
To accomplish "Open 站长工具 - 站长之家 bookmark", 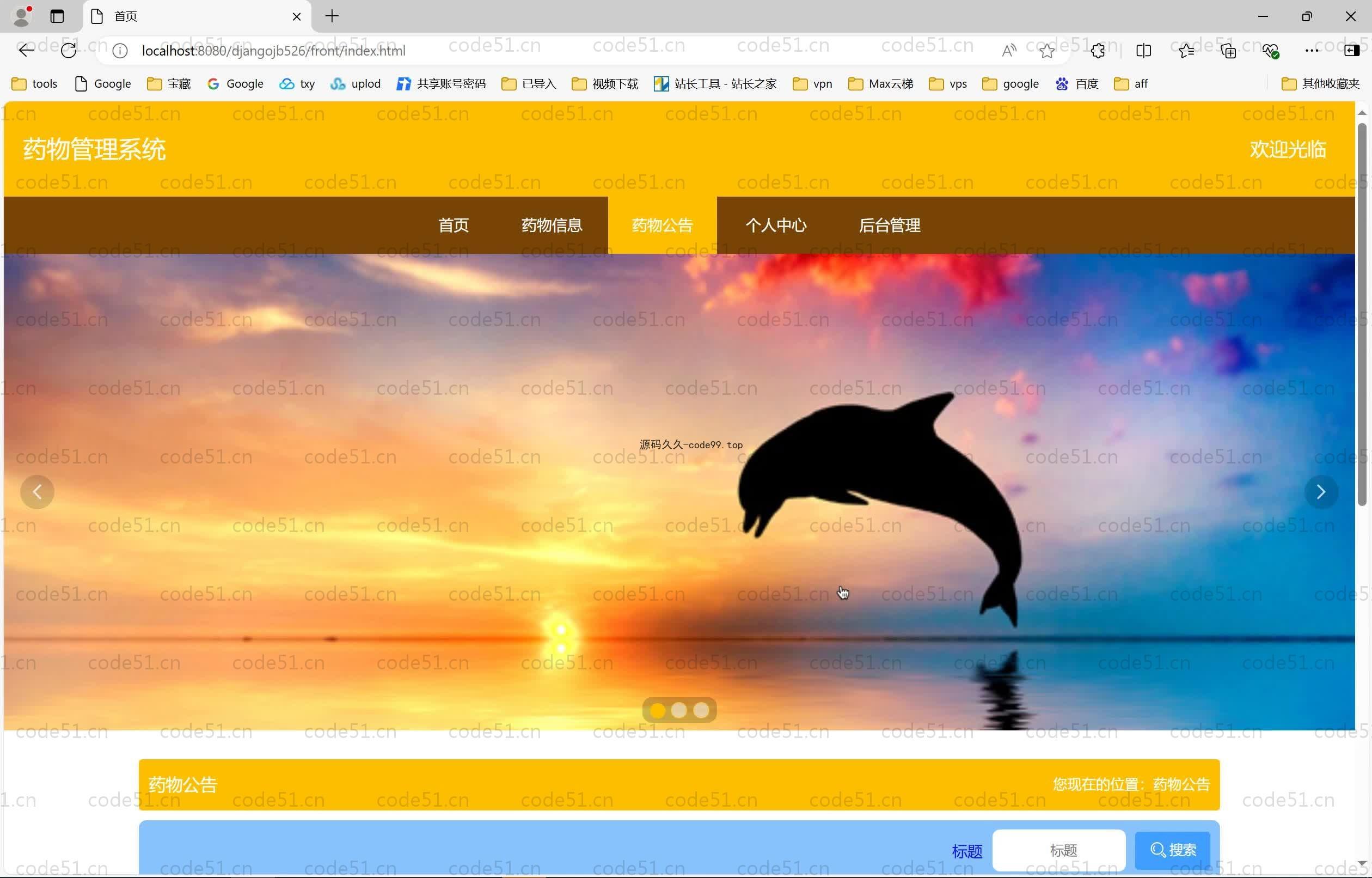I will 715,84.
